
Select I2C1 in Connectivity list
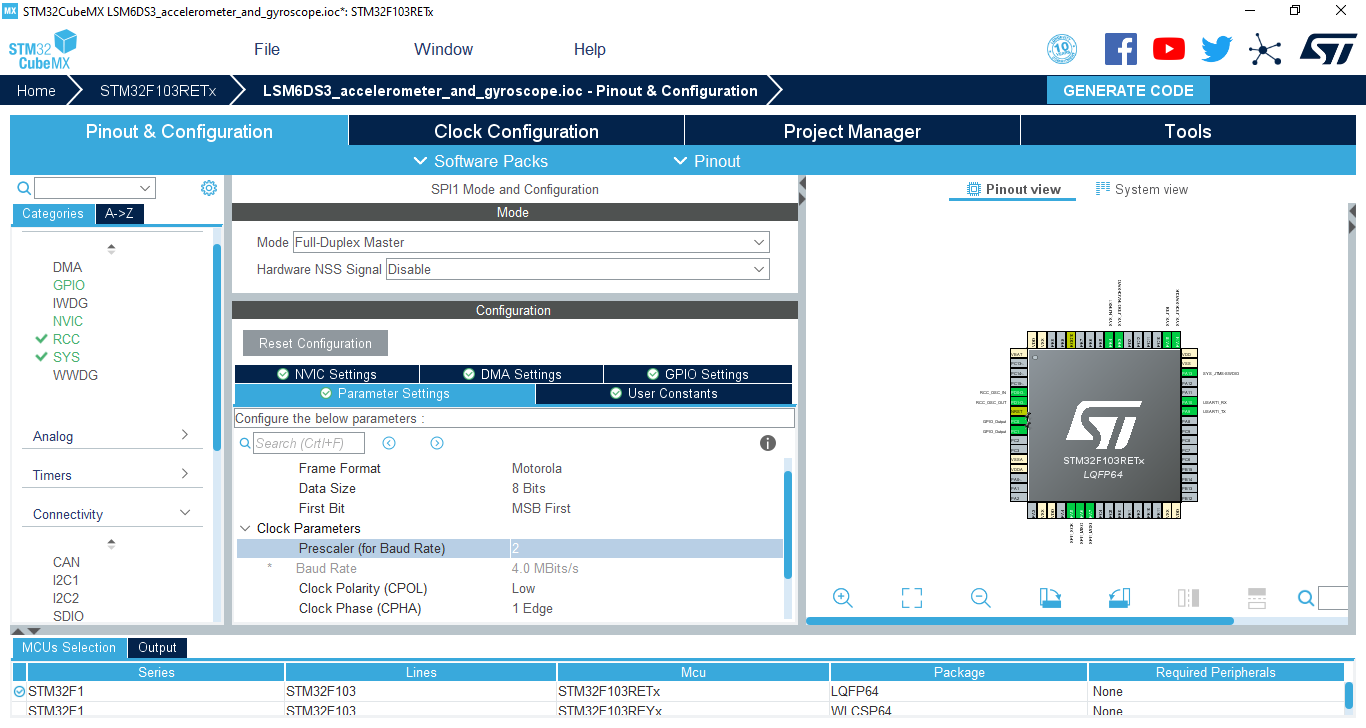(66, 580)
